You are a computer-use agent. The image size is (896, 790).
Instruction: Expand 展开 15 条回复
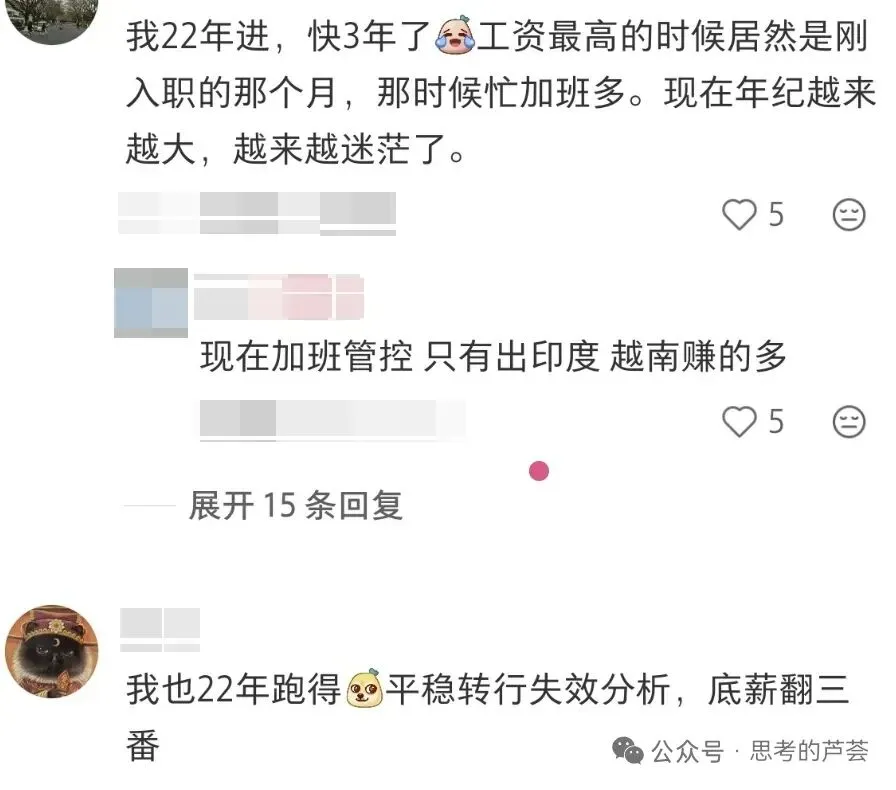[295, 506]
